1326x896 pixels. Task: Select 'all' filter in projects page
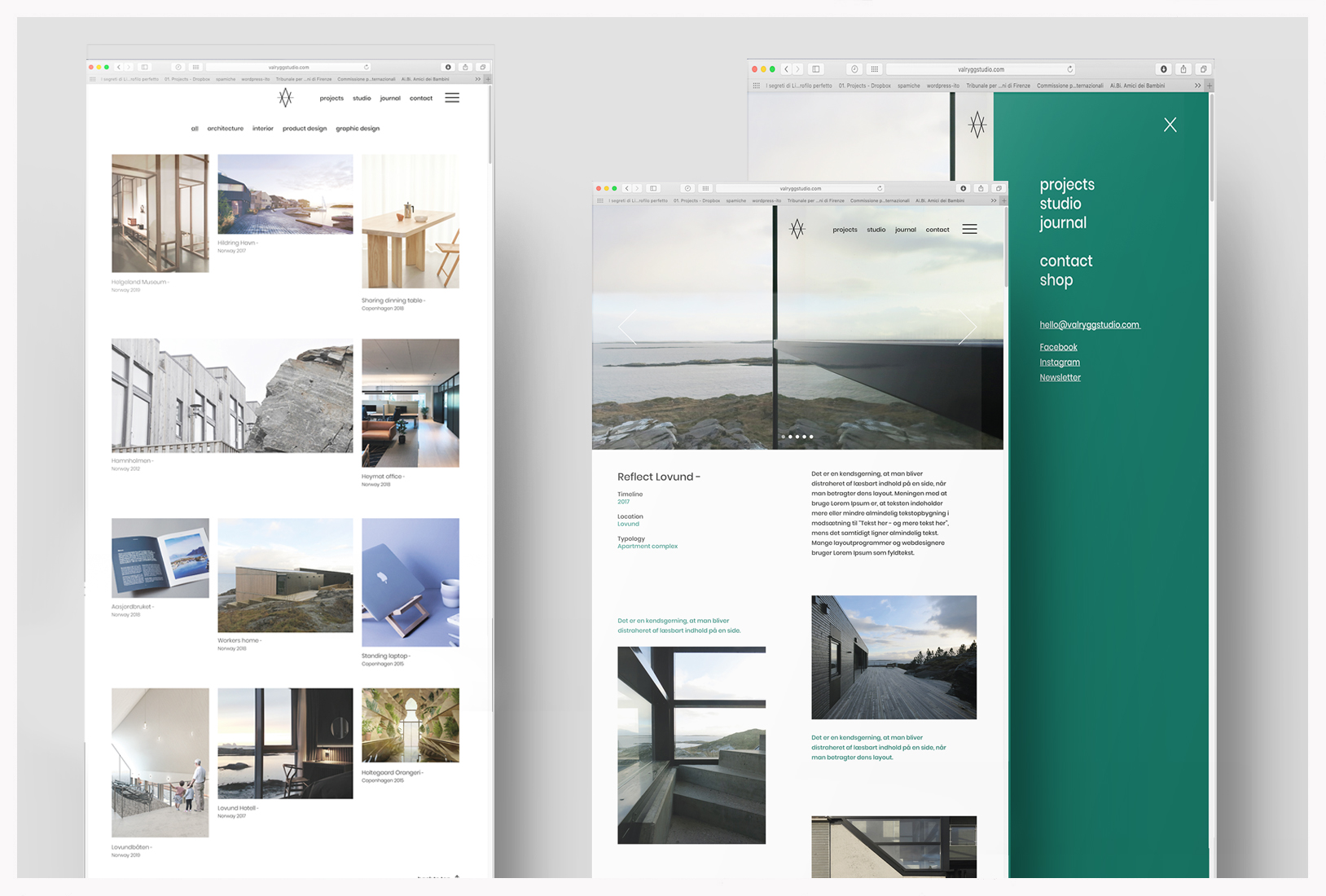coord(195,129)
